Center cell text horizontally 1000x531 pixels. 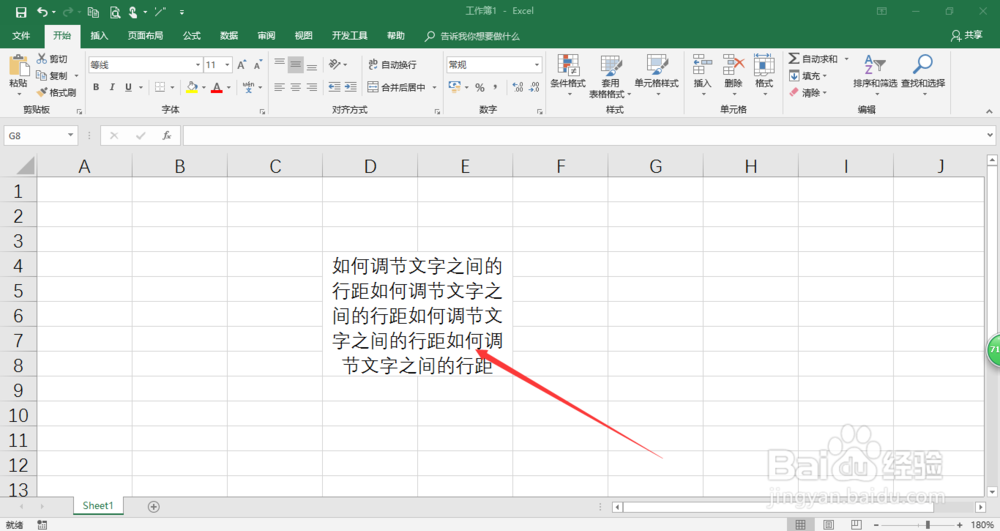pos(295,87)
